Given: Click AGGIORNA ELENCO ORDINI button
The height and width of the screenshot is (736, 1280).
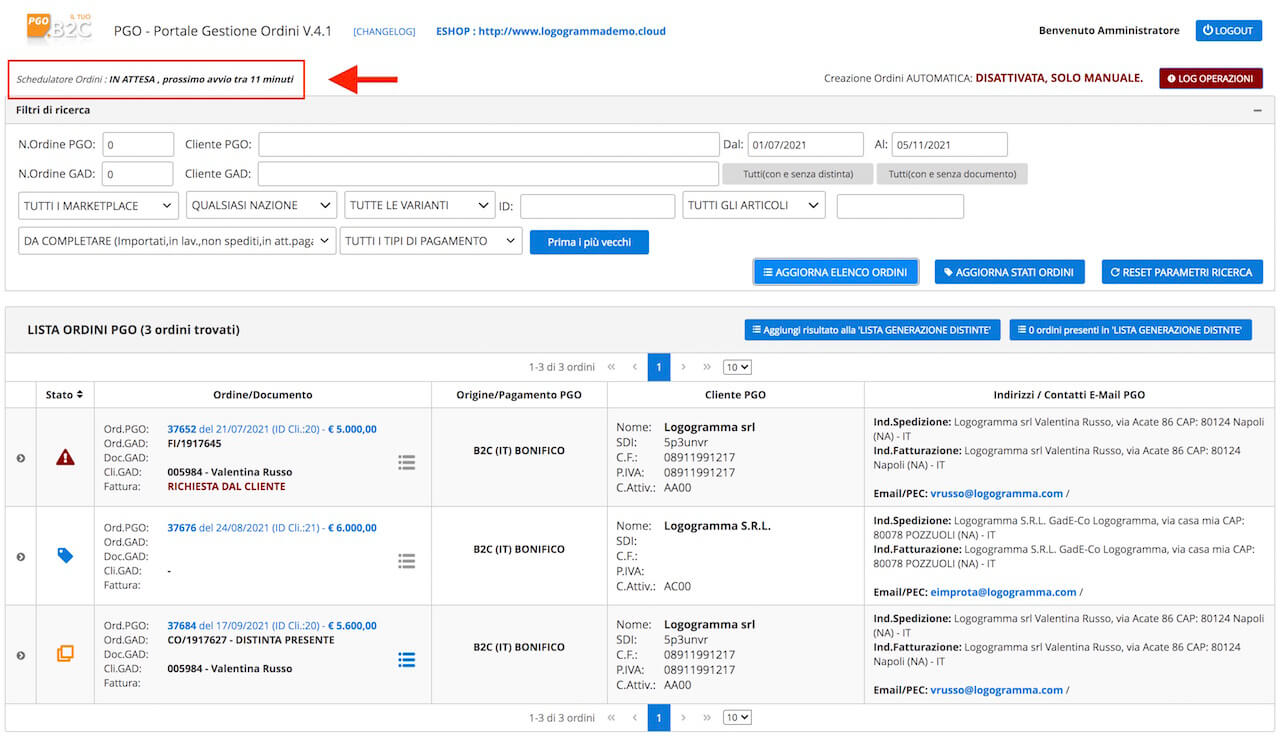Looking at the screenshot, I should click(x=836, y=272).
